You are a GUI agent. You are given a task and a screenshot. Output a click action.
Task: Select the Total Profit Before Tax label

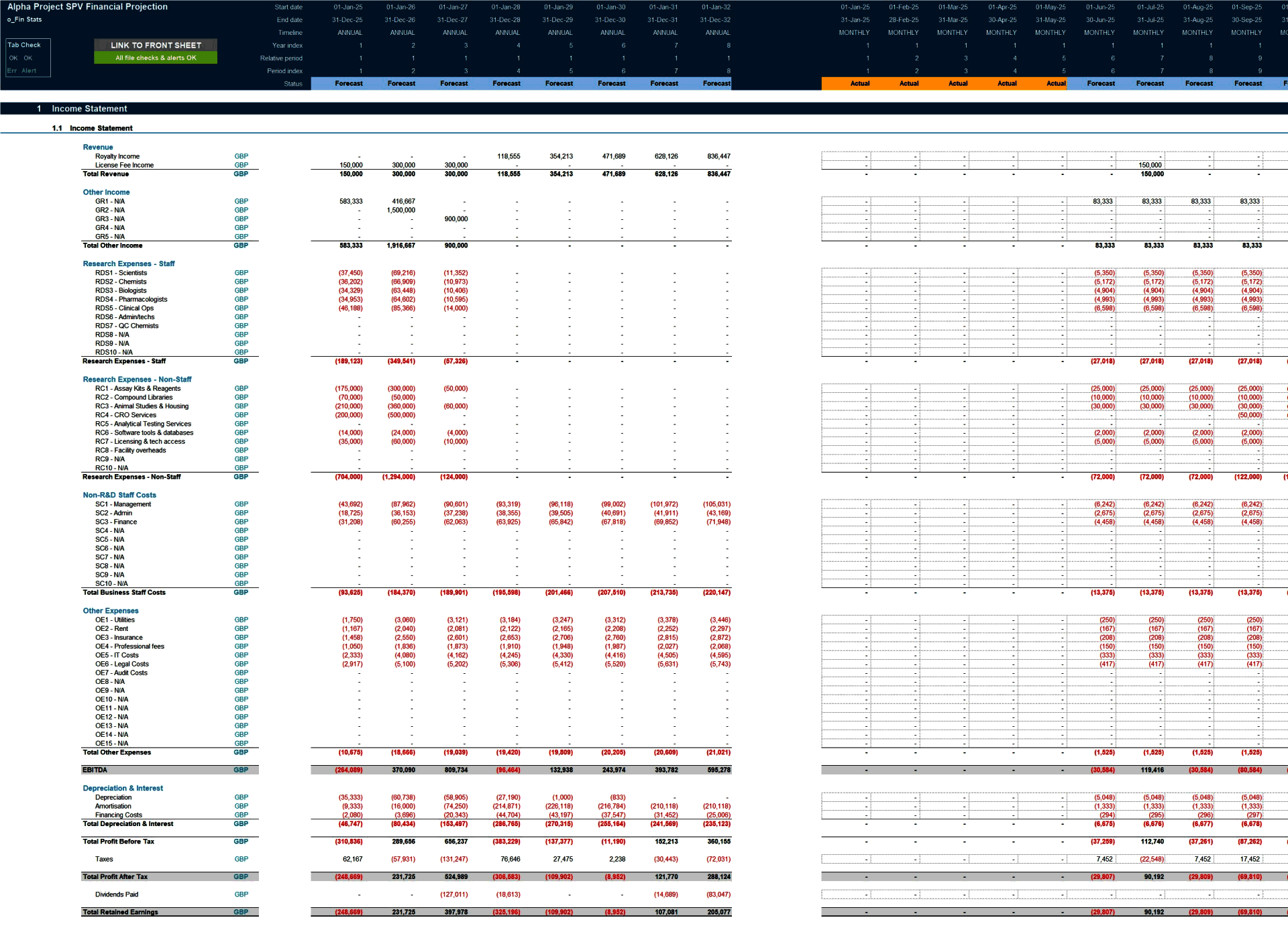tap(118, 841)
